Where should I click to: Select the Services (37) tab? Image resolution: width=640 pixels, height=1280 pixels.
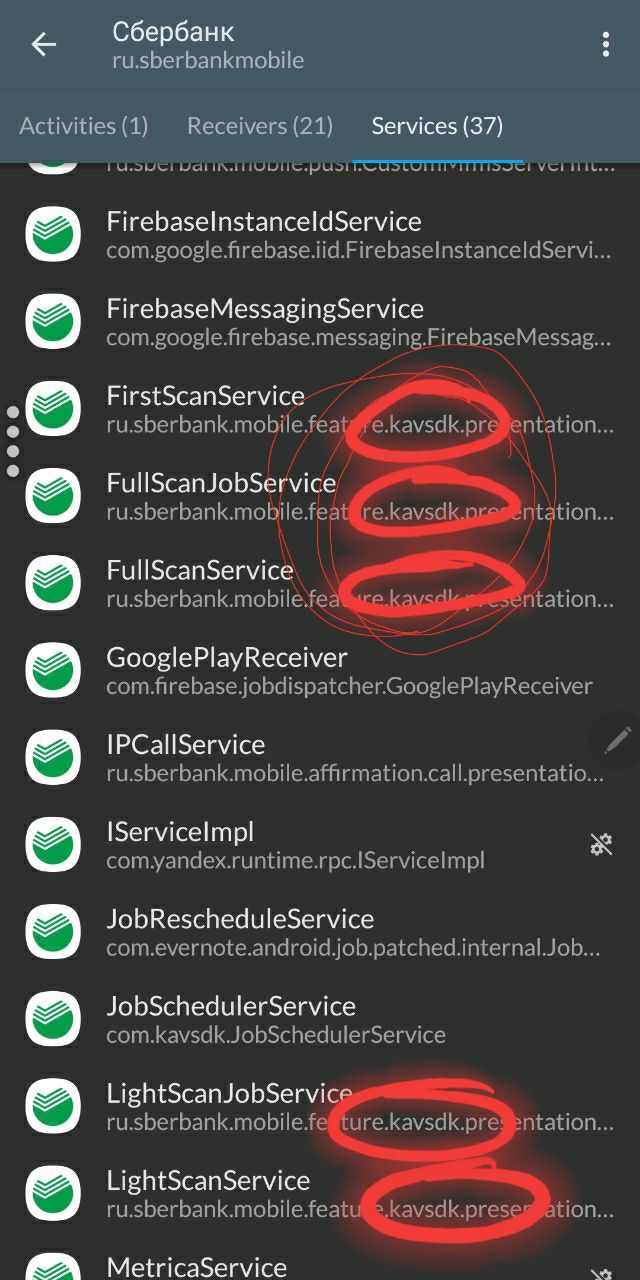(437, 126)
